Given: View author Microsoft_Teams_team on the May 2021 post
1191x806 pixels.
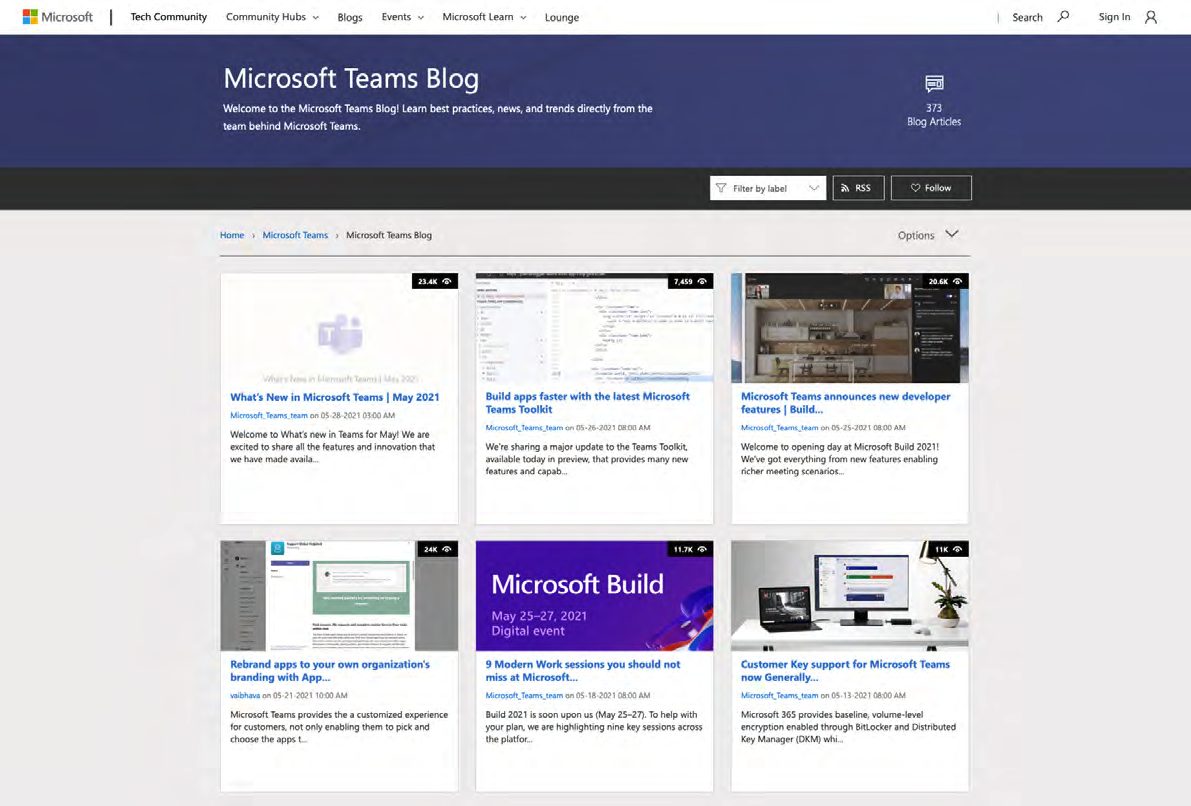Looking at the screenshot, I should tap(269, 416).
